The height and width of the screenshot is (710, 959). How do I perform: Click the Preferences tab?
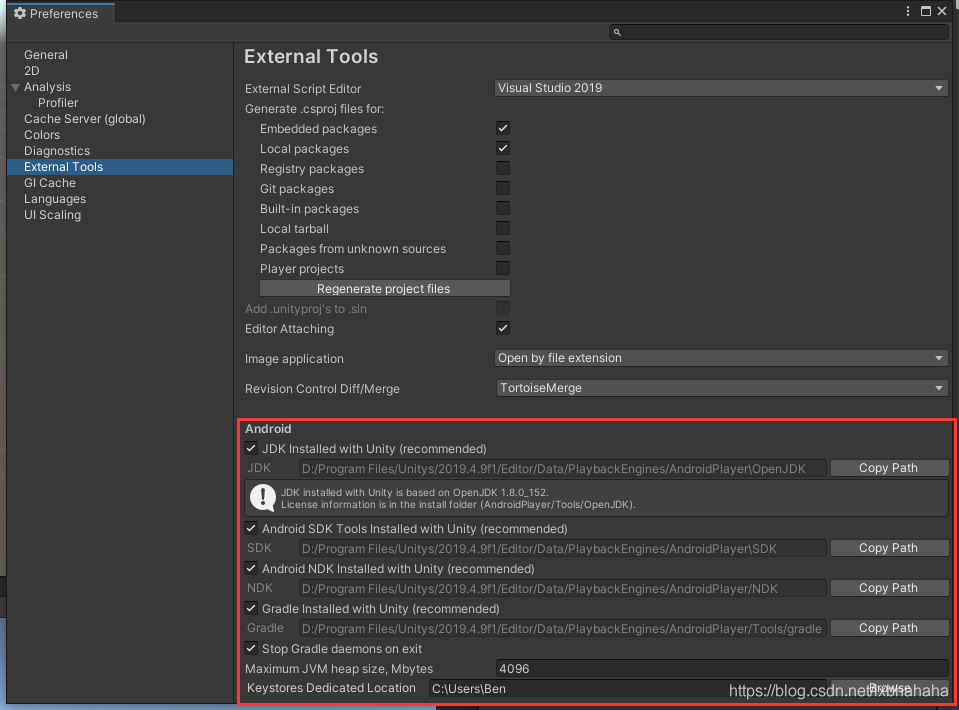61,13
